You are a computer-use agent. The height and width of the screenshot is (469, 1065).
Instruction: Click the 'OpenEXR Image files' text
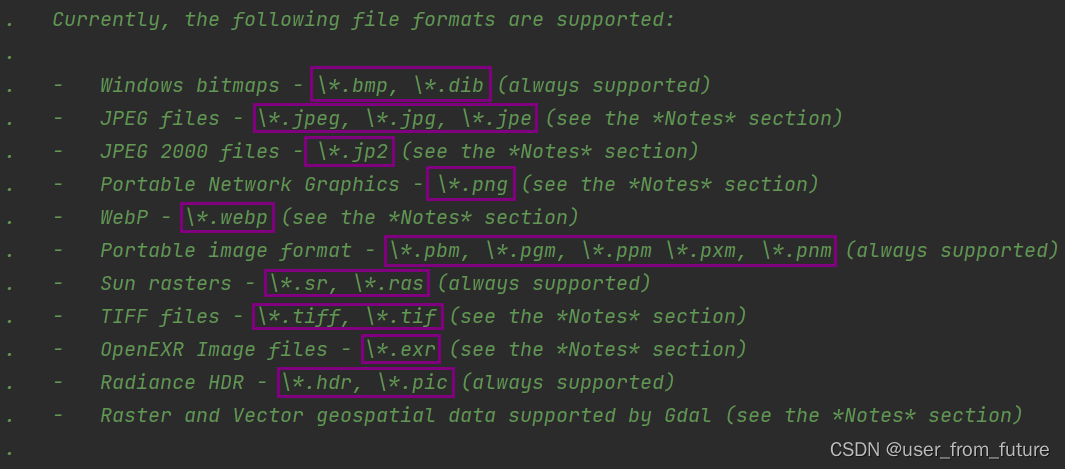213,350
